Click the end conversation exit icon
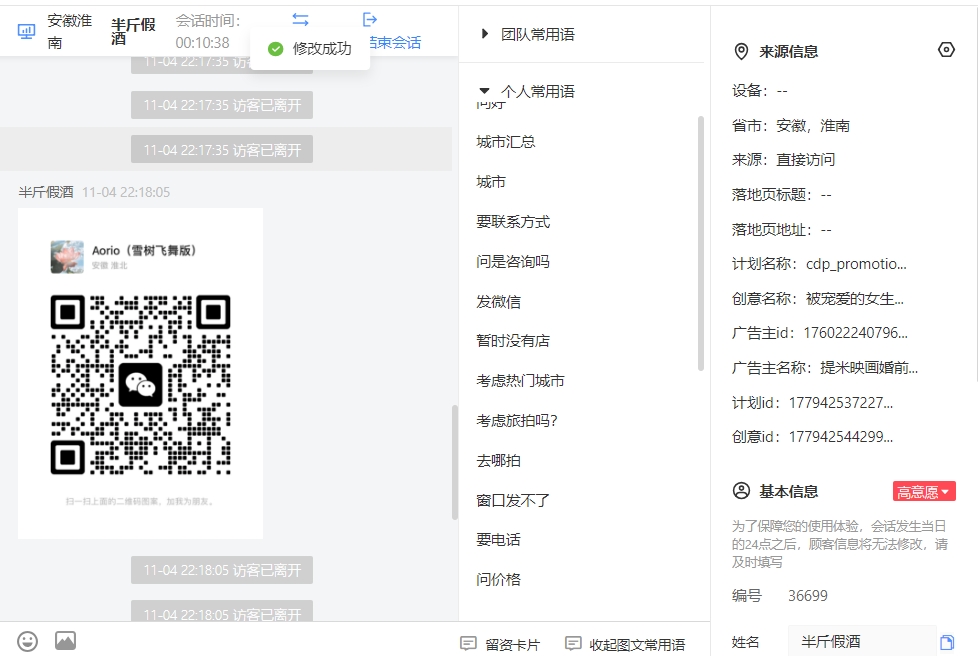The width and height of the screenshot is (978, 656). [370, 20]
